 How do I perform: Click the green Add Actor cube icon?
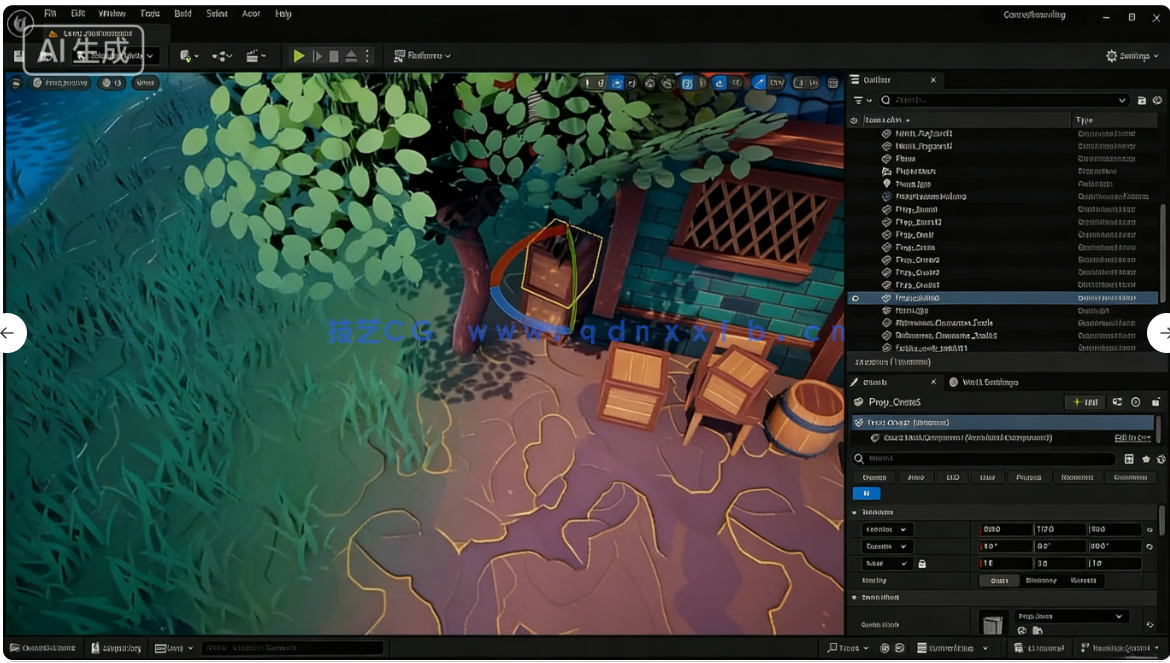pos(186,55)
